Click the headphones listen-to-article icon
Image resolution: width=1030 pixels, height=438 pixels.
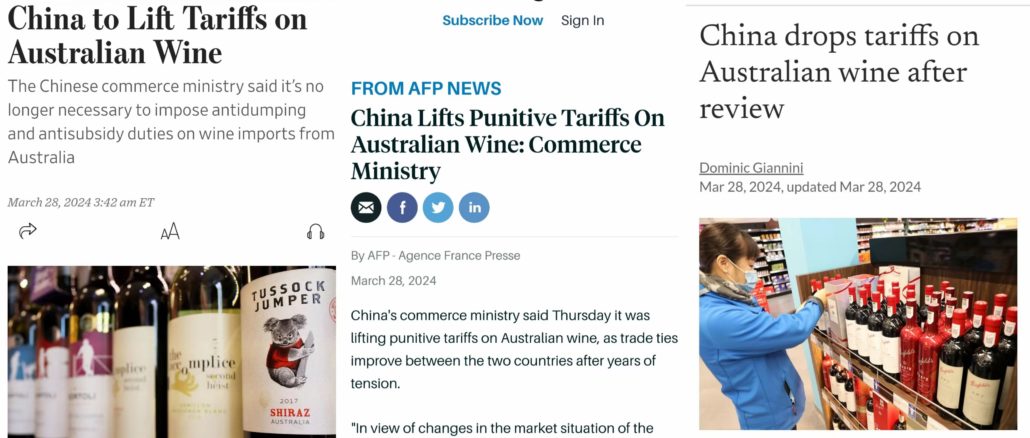click(x=315, y=232)
